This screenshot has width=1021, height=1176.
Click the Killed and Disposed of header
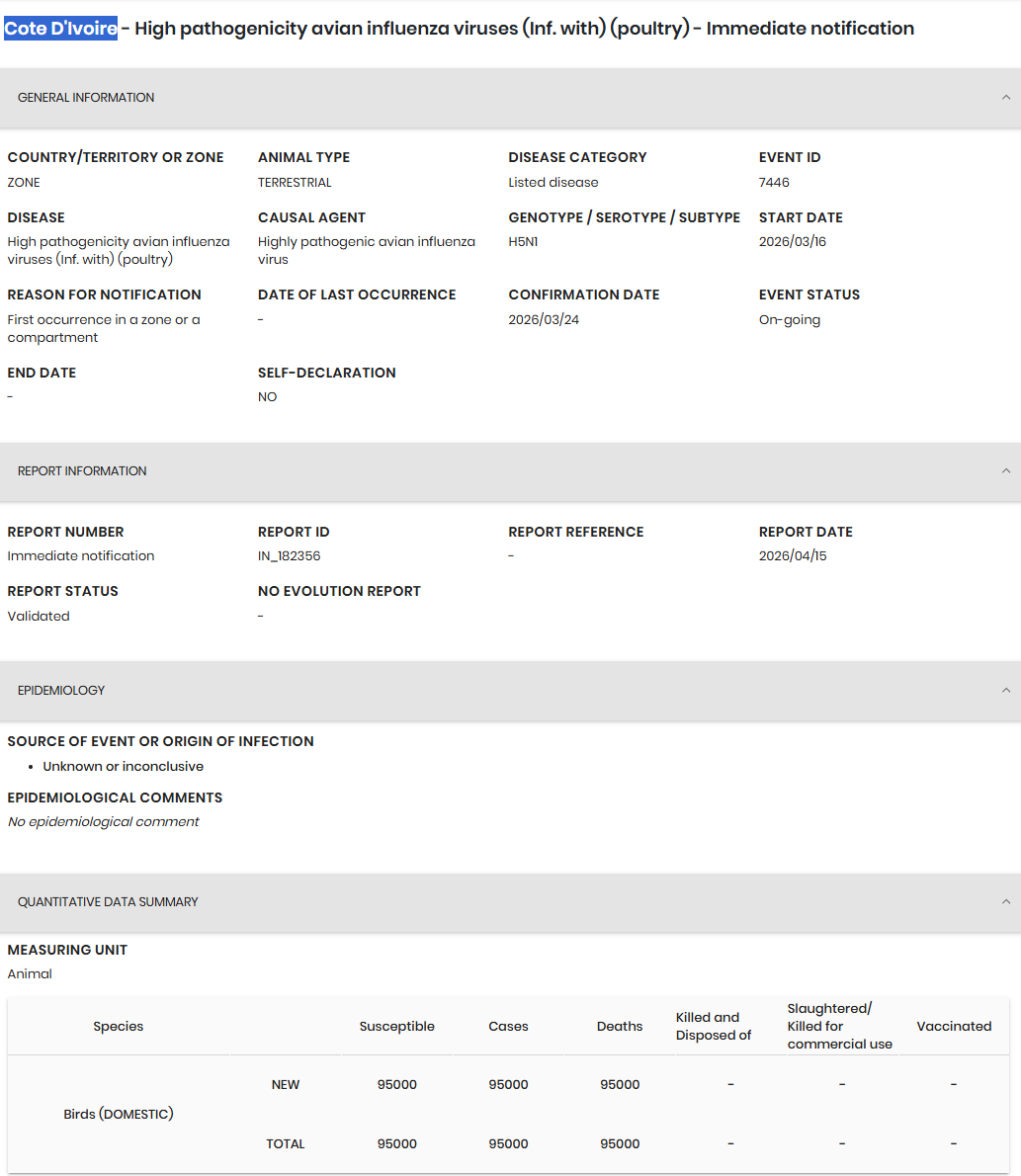pos(713,1026)
